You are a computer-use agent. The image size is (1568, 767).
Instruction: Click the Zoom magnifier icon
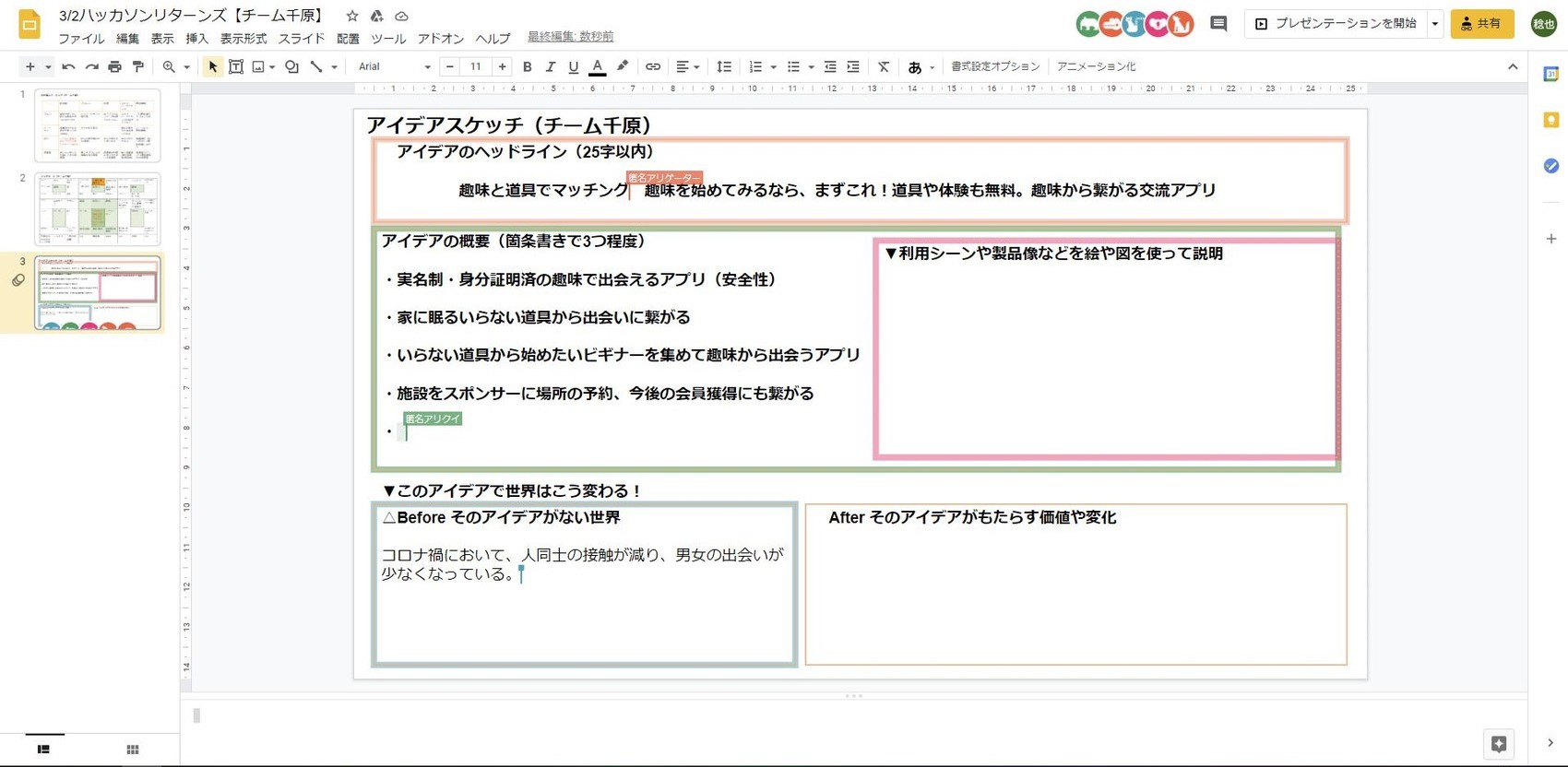[169, 66]
